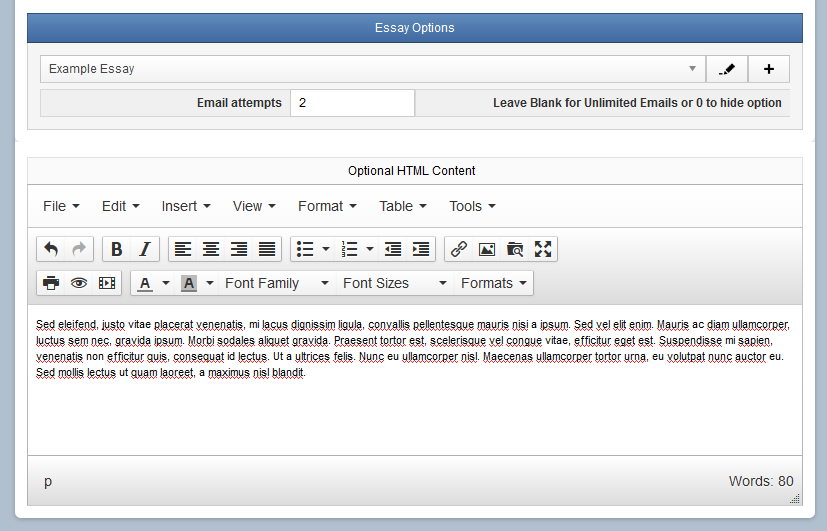Toggle Italic formatting
This screenshot has width=827, height=531.
click(145, 249)
